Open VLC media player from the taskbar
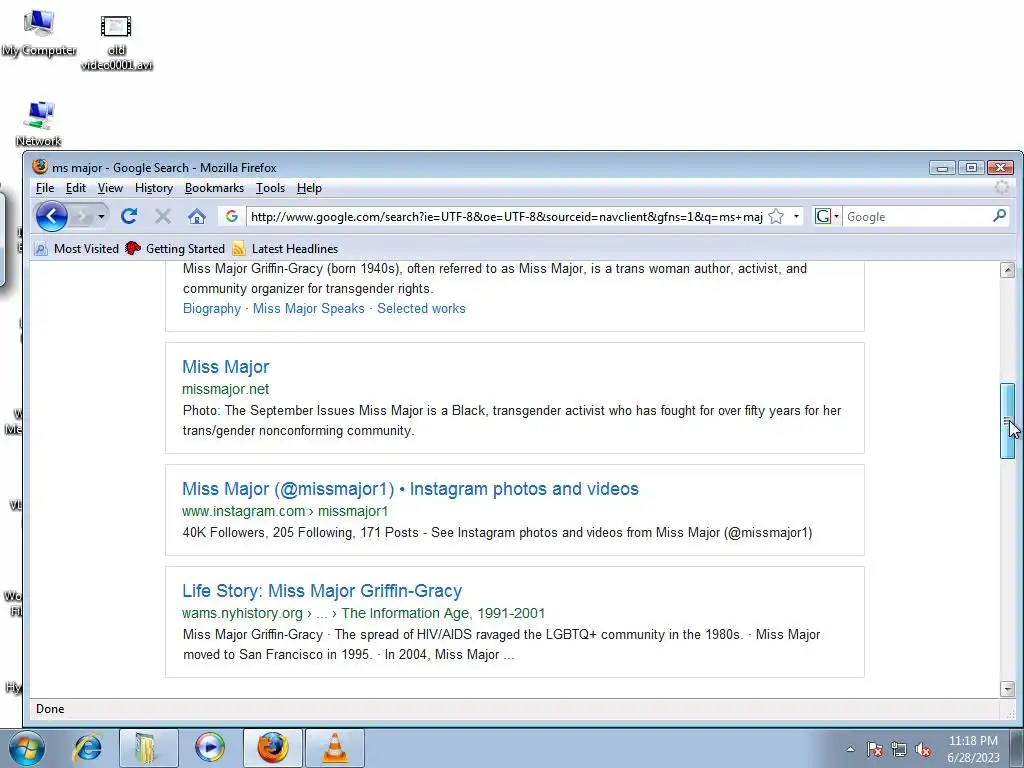 pos(335,748)
